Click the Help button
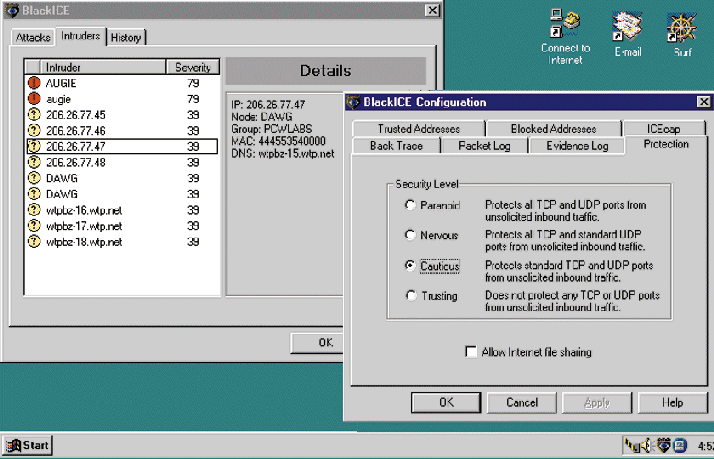 [672, 403]
